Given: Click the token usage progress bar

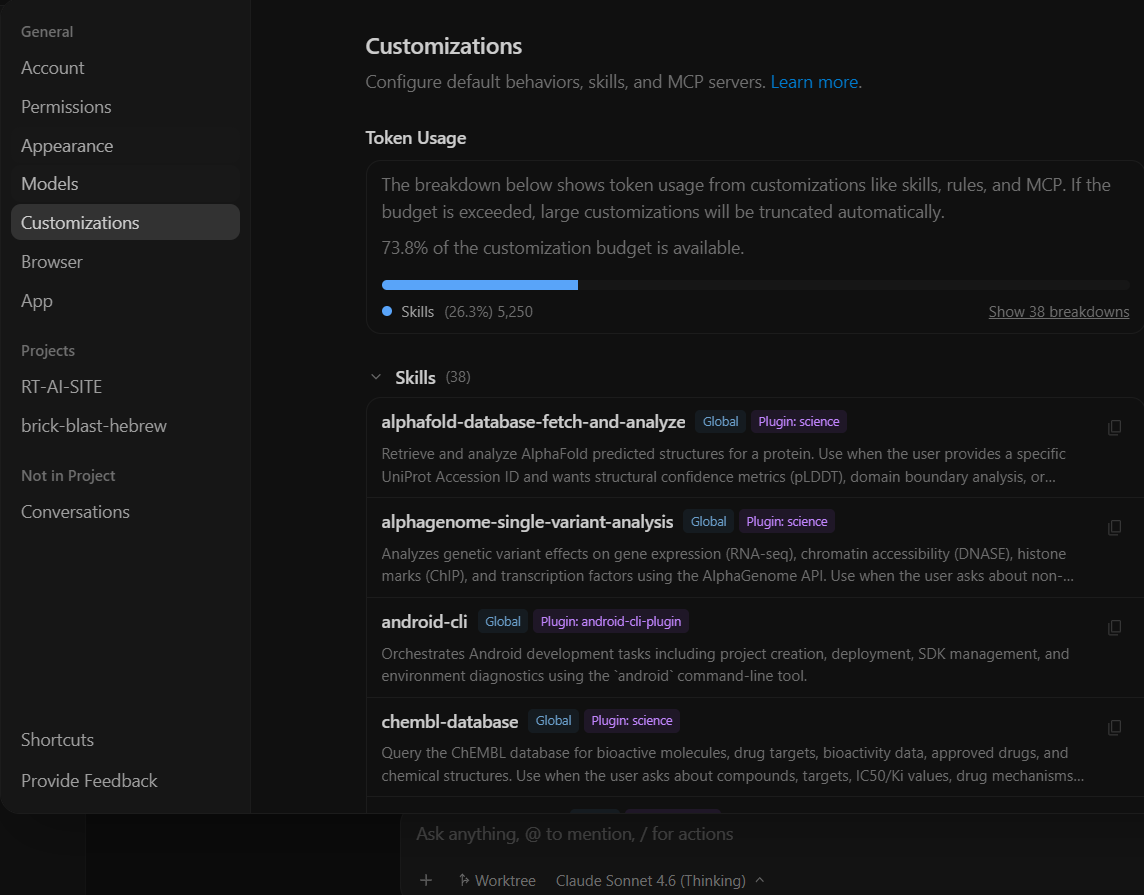Looking at the screenshot, I should [755, 284].
